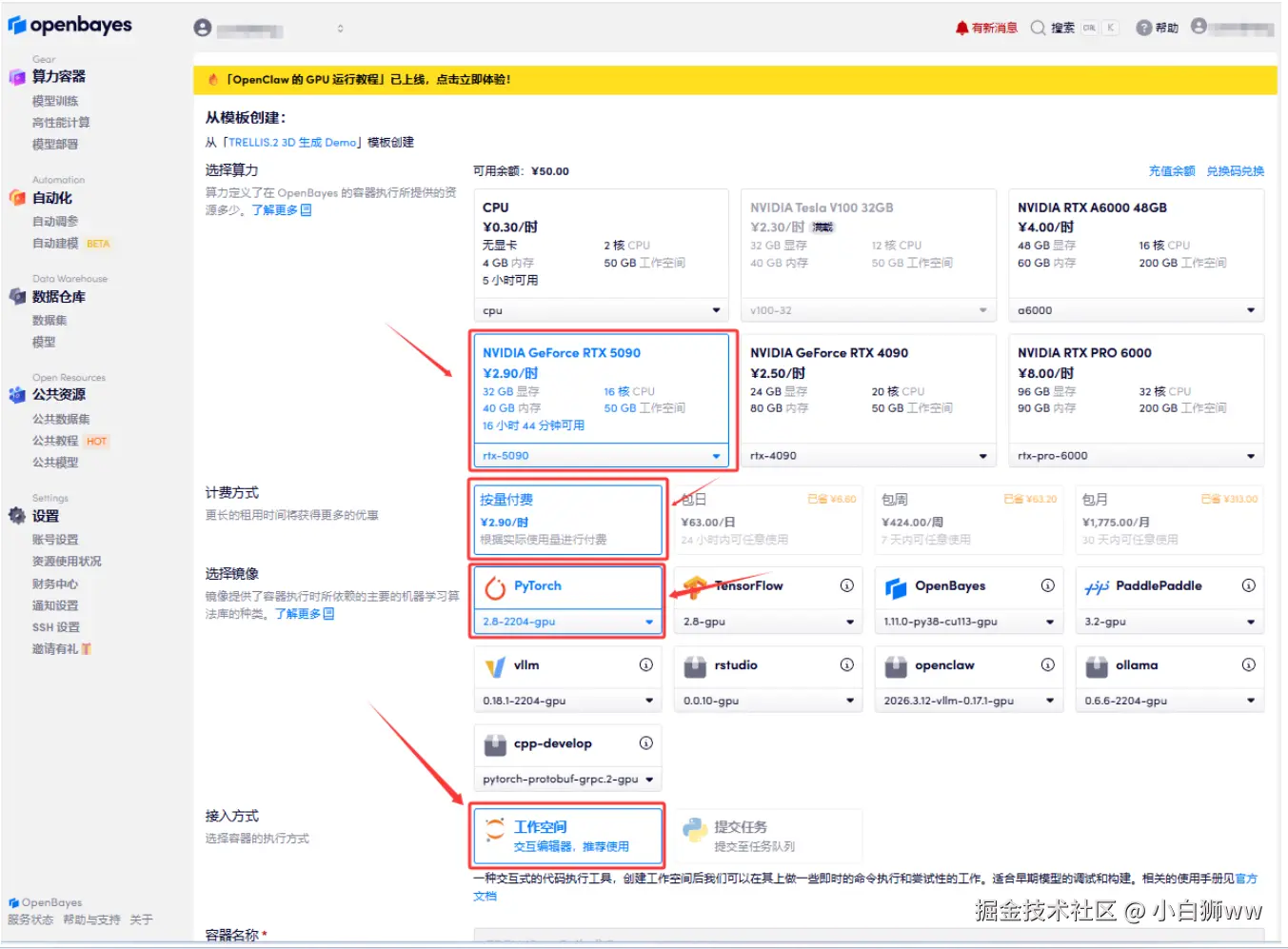Click the Python icon on 提交任务 card
Viewport: 1288px width, 949px height.
(695, 831)
